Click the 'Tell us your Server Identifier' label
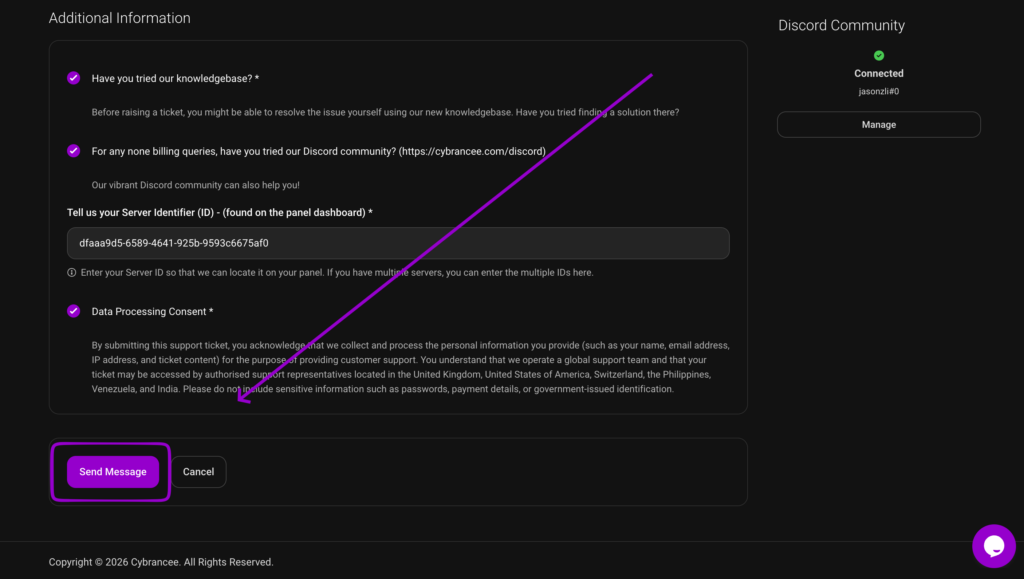The height and width of the screenshot is (579, 1024). click(x=219, y=213)
